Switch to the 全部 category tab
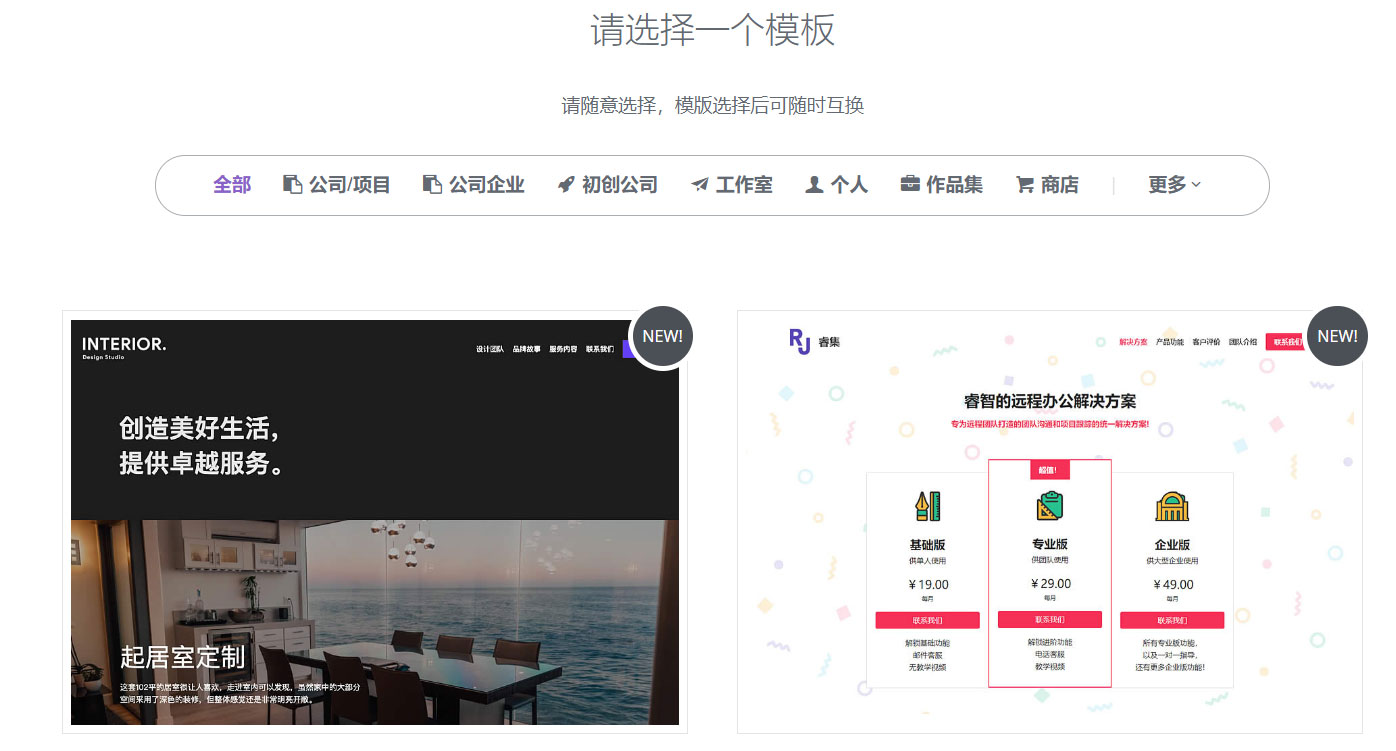1396x751 pixels. click(x=232, y=185)
